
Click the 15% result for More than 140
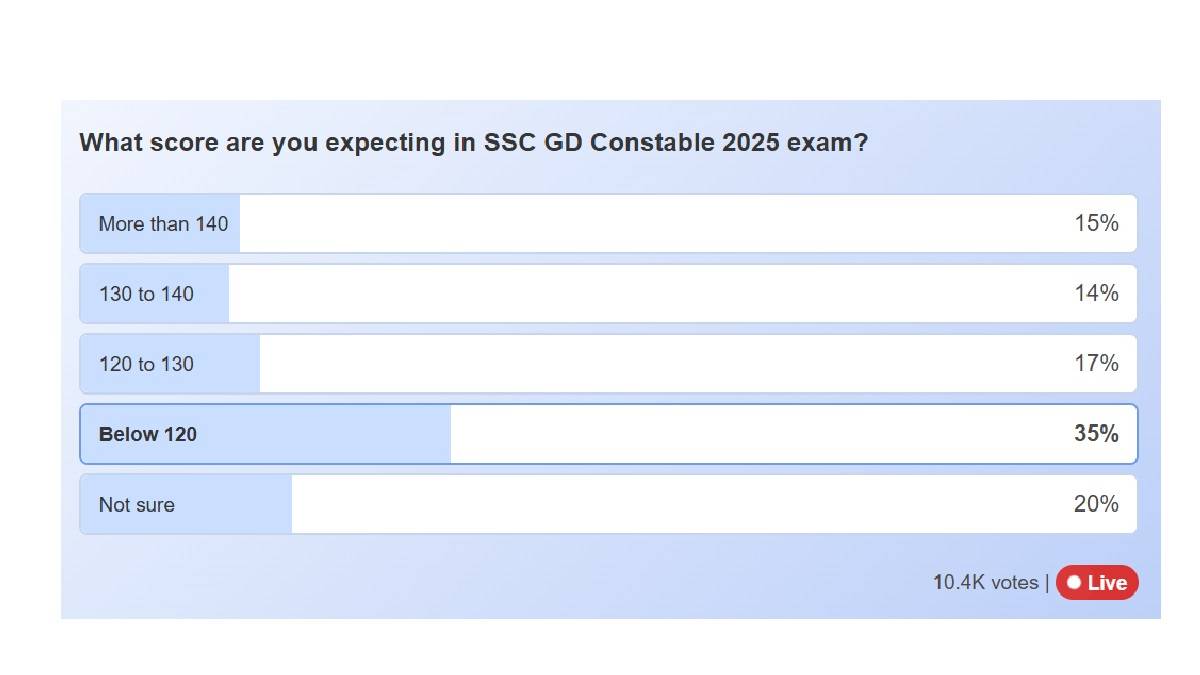tap(1096, 224)
